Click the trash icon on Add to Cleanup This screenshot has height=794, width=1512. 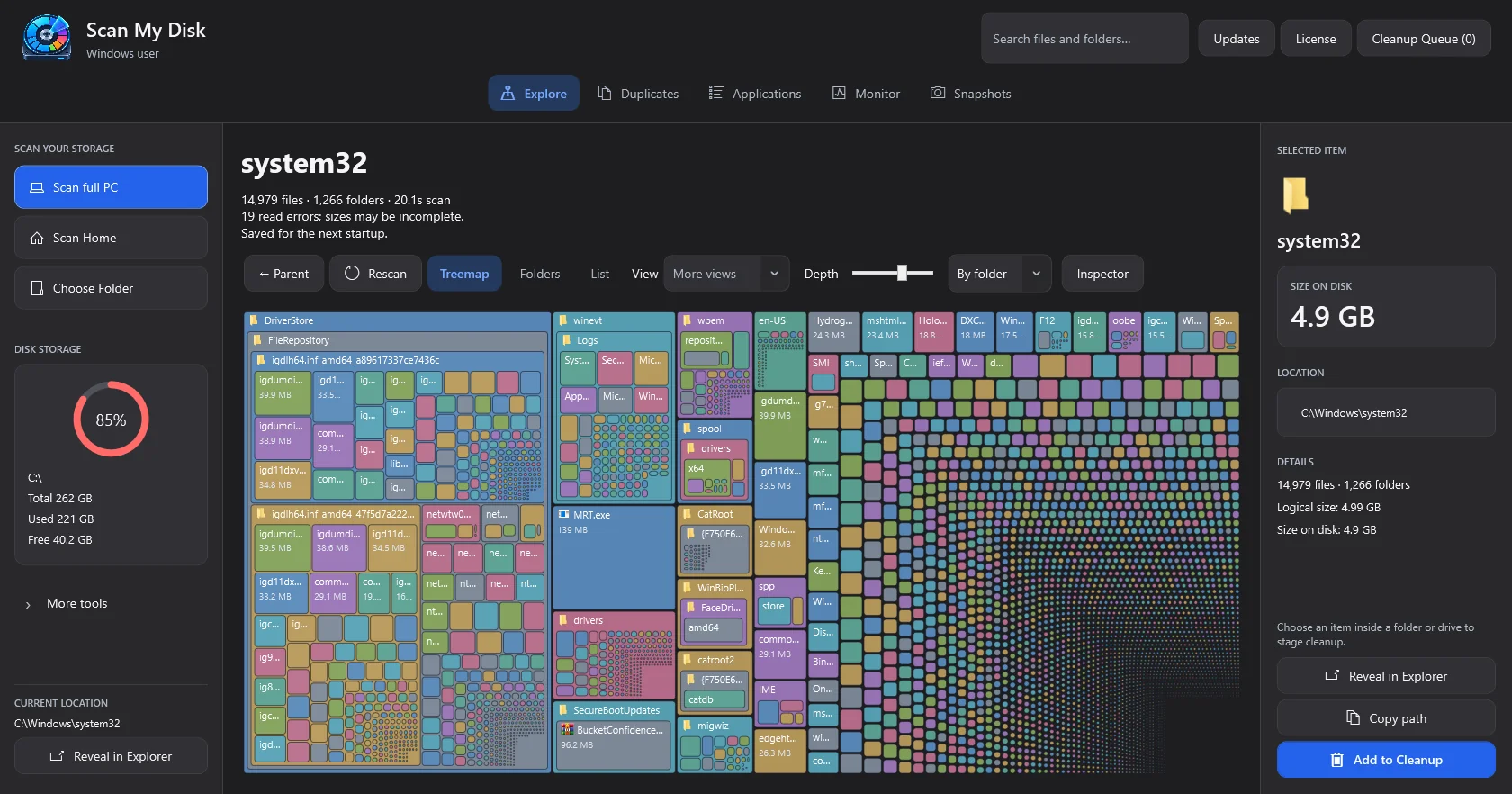tap(1337, 760)
